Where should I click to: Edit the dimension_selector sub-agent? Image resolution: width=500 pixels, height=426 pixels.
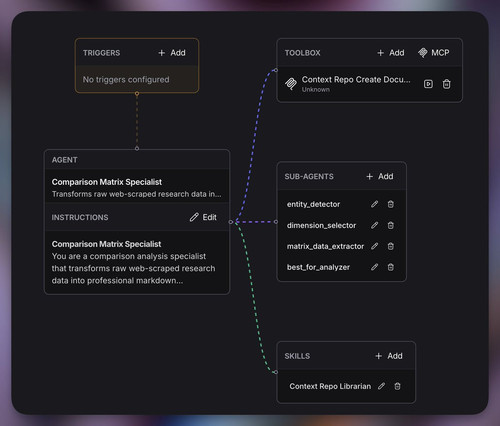click(x=374, y=225)
